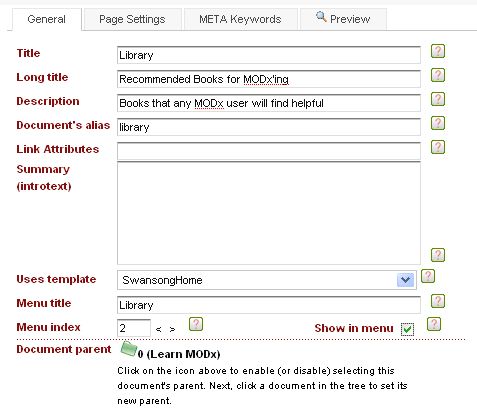
Task: Click the green folder Document parent icon
Action: tap(128, 349)
